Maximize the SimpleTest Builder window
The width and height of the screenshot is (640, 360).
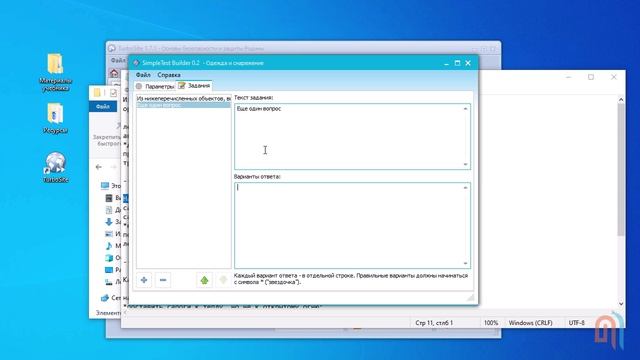457,63
